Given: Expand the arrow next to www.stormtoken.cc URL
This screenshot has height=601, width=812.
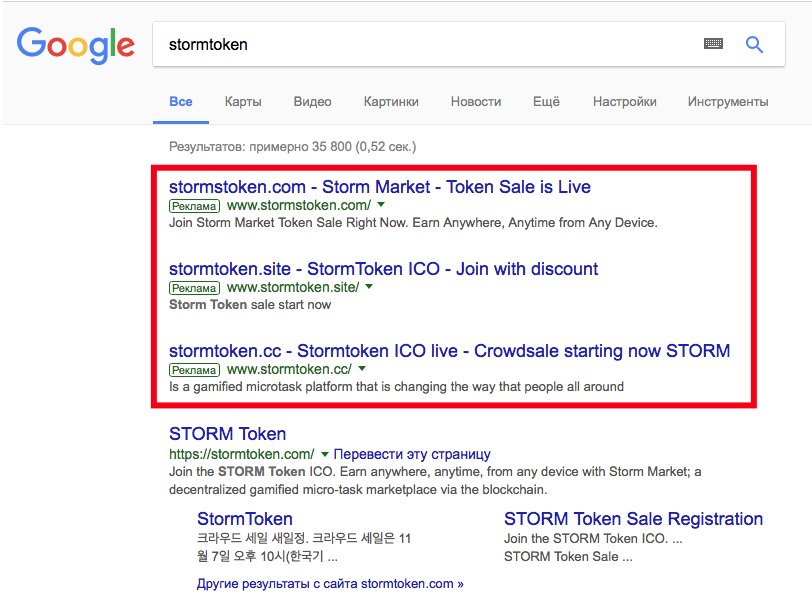Looking at the screenshot, I should coord(360,369).
